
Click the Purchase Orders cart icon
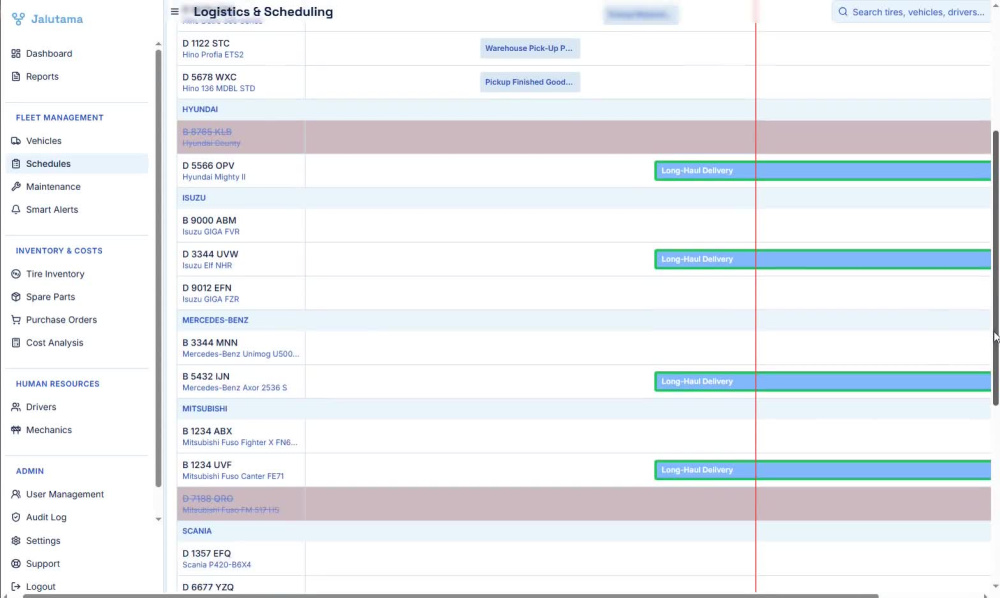pyautogui.click(x=16, y=320)
